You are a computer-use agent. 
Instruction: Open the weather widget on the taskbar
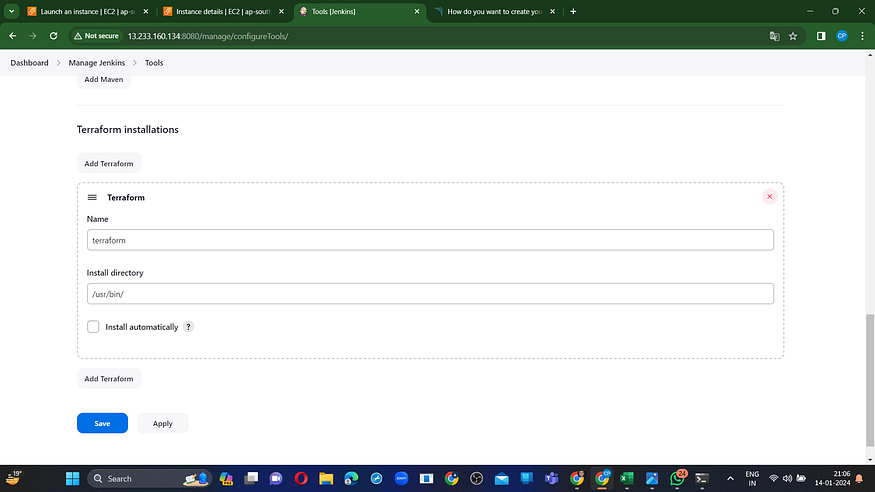pos(14,478)
